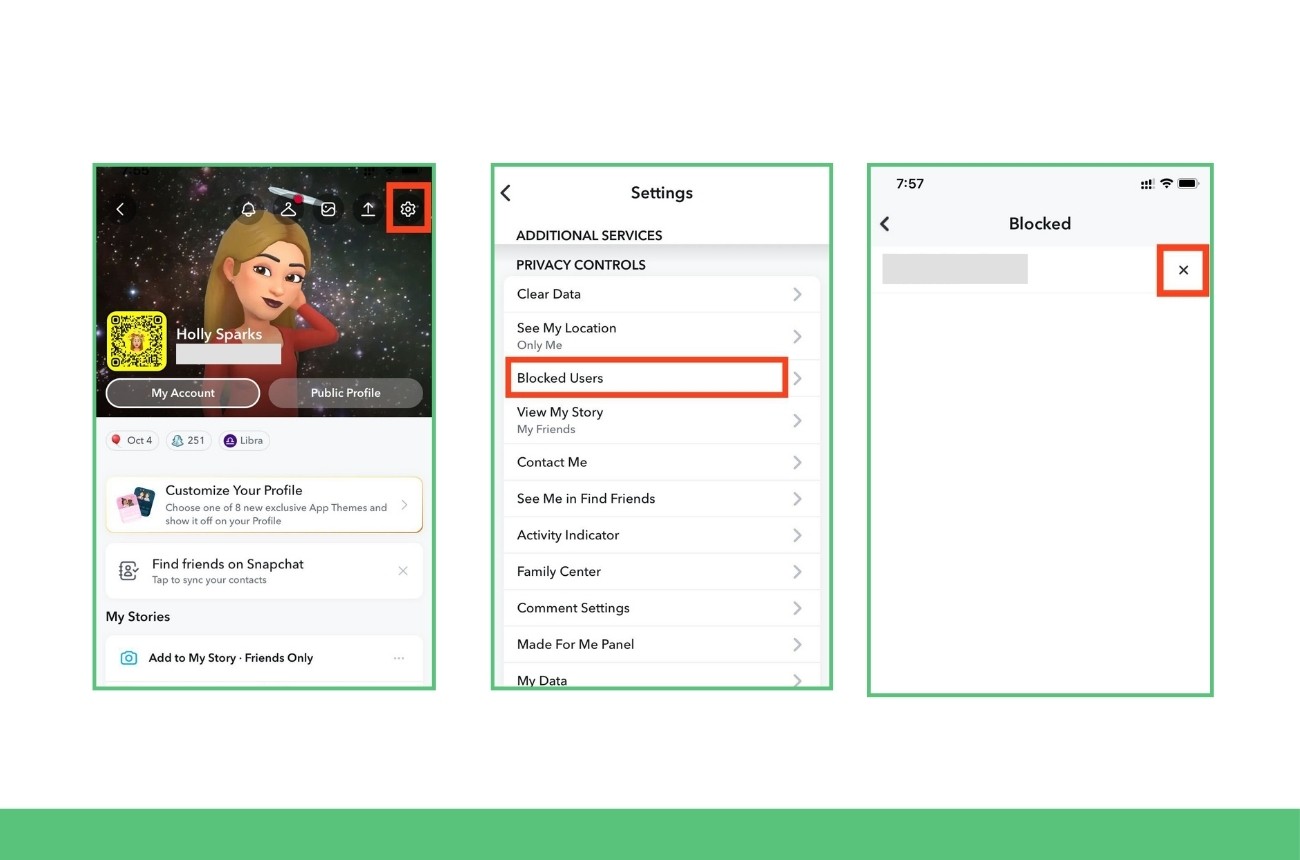1300x860 pixels.
Task: Open Add to My Story options dots
Action: [x=399, y=658]
